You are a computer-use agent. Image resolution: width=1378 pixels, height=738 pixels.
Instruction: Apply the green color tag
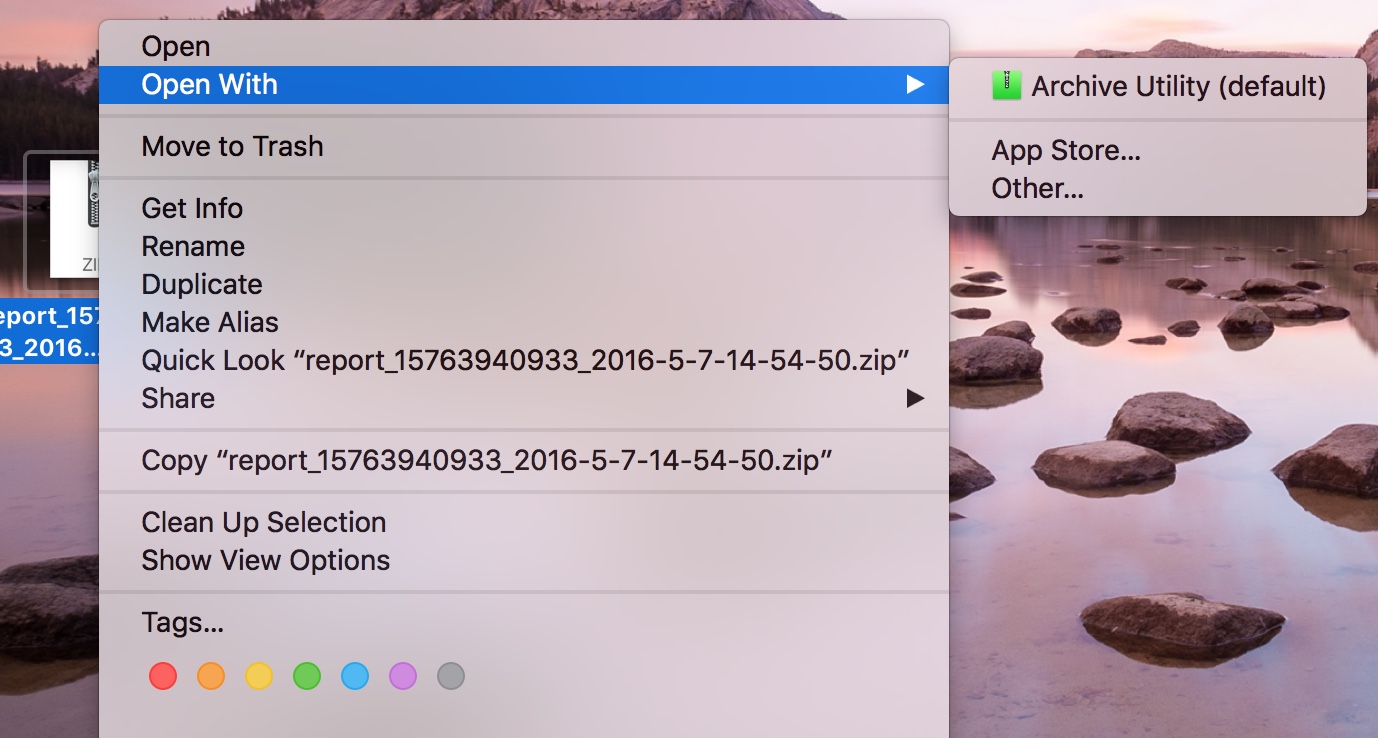click(307, 677)
